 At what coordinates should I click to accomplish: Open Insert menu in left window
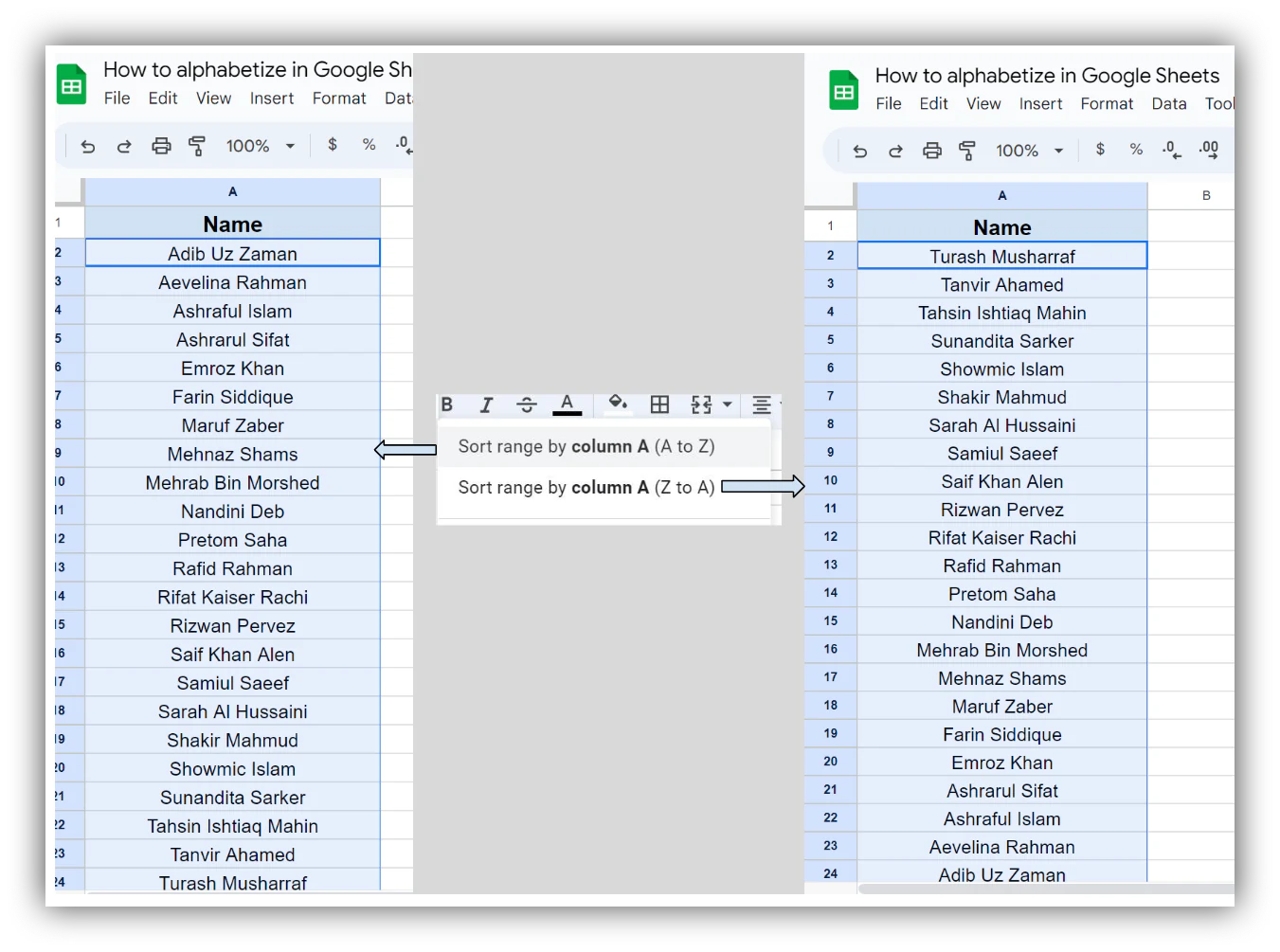[272, 99]
